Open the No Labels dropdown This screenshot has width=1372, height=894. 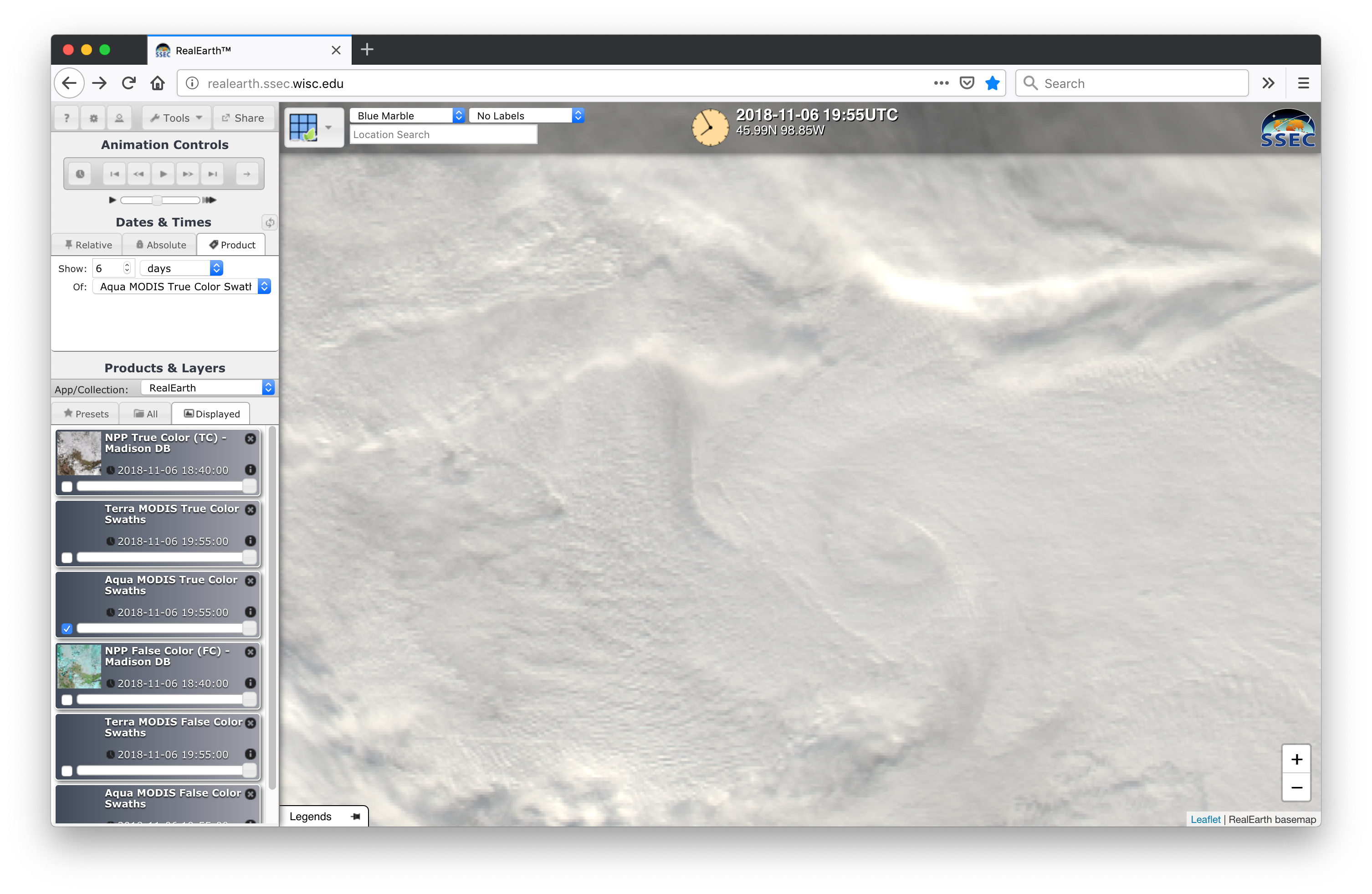[527, 116]
